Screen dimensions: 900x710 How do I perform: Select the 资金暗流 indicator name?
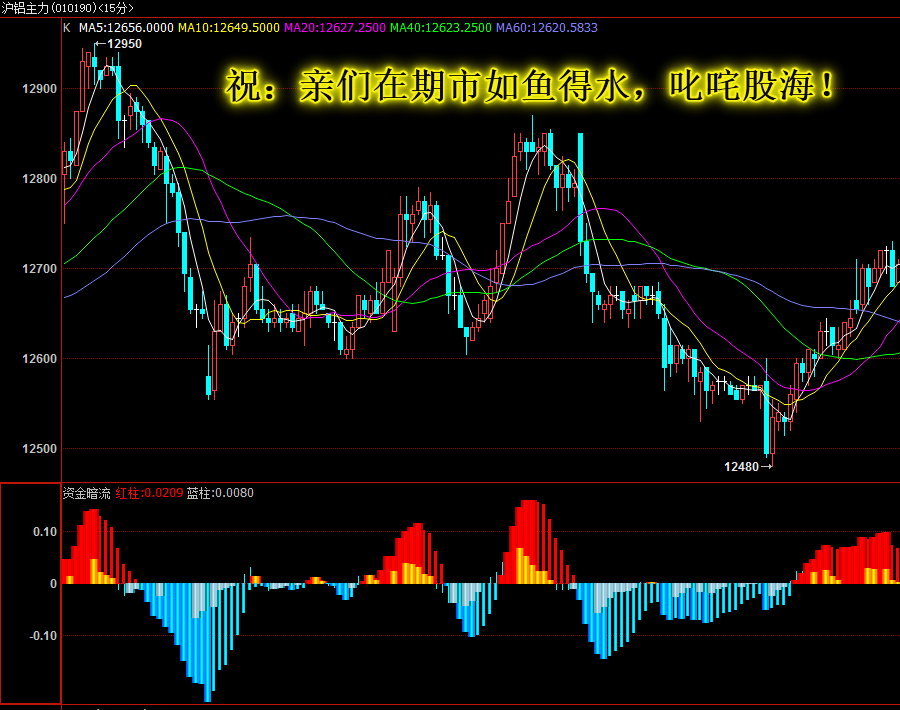(86, 493)
